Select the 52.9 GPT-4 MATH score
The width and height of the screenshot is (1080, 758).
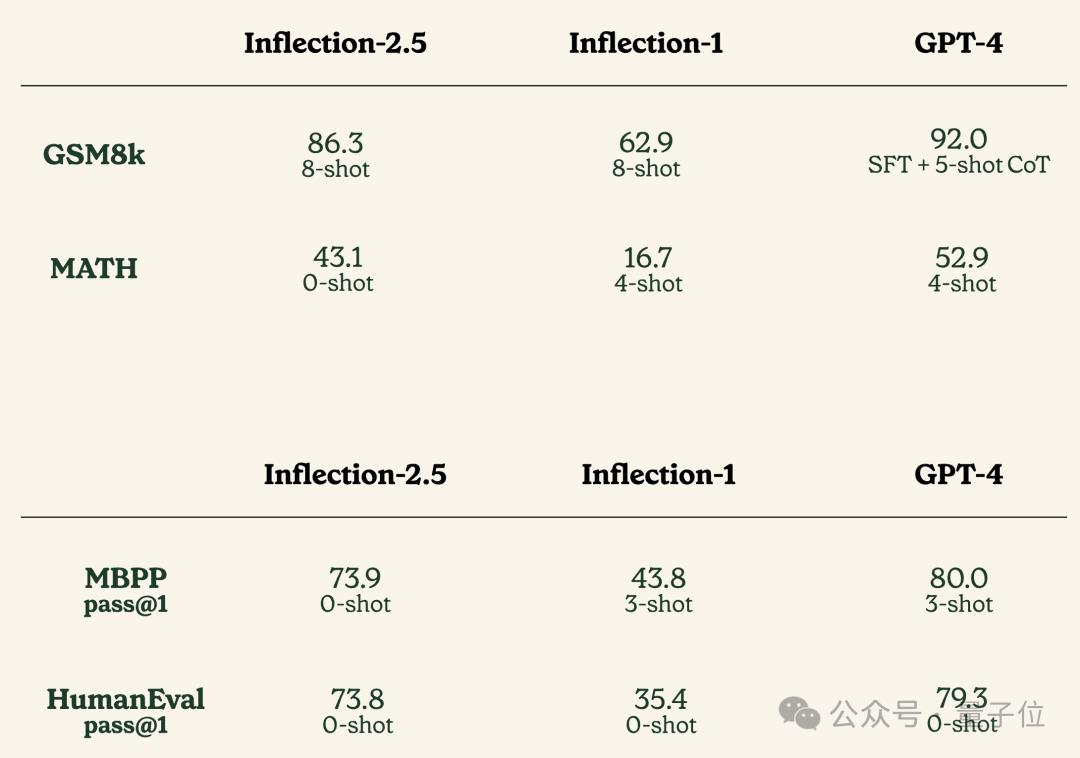click(962, 258)
